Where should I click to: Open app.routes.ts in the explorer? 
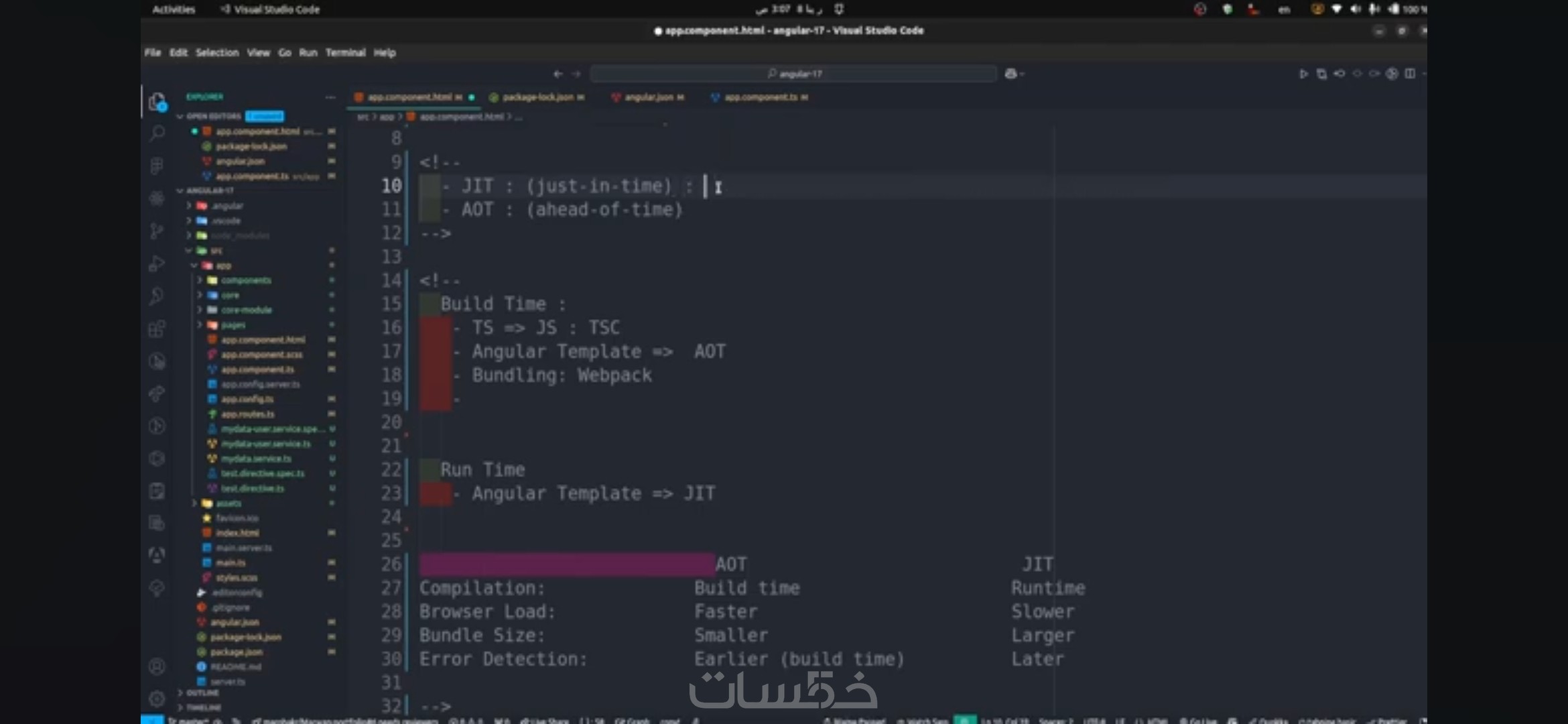[247, 414]
